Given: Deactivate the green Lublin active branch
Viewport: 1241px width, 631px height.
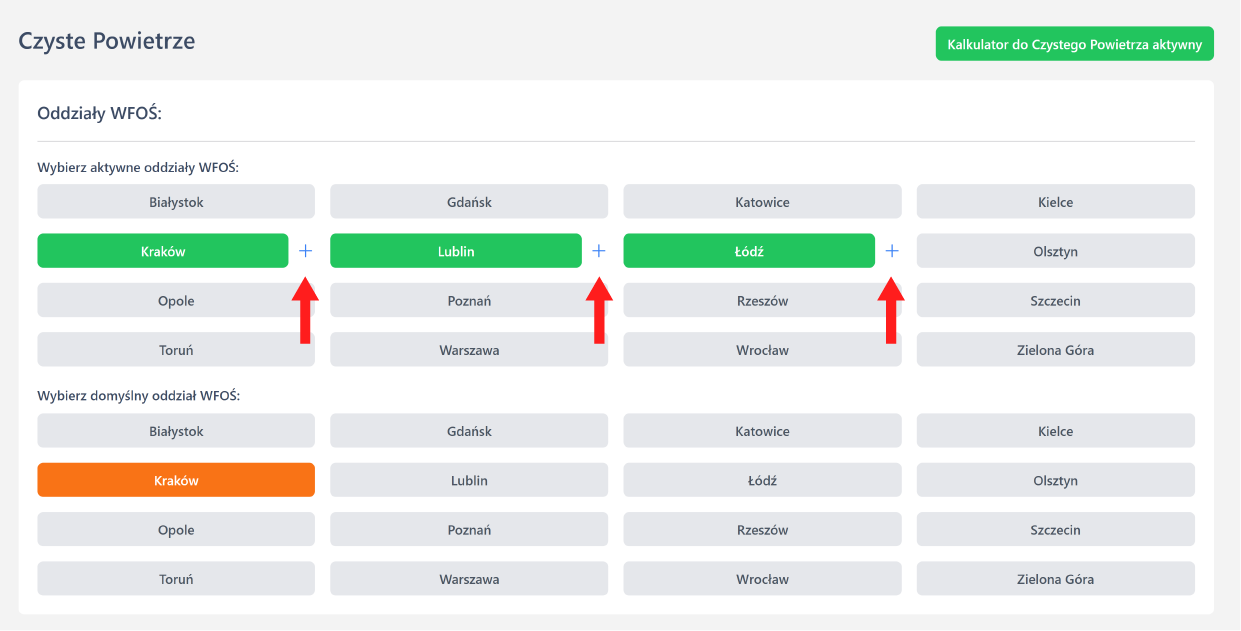Looking at the screenshot, I should point(456,251).
